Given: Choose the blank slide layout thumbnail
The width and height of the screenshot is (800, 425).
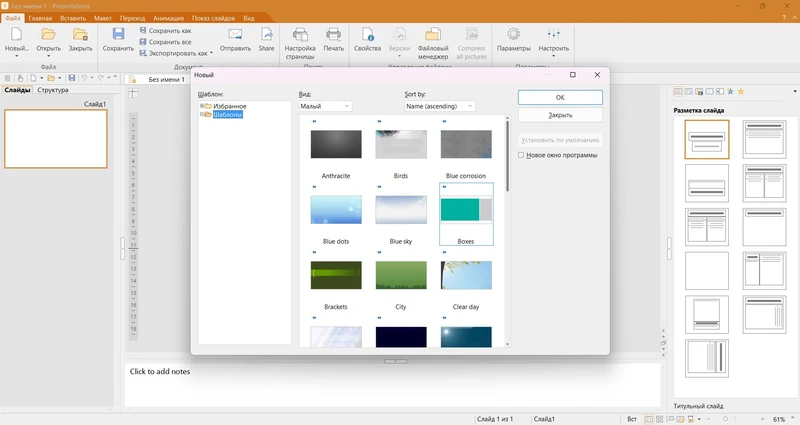Looking at the screenshot, I should click(707, 270).
